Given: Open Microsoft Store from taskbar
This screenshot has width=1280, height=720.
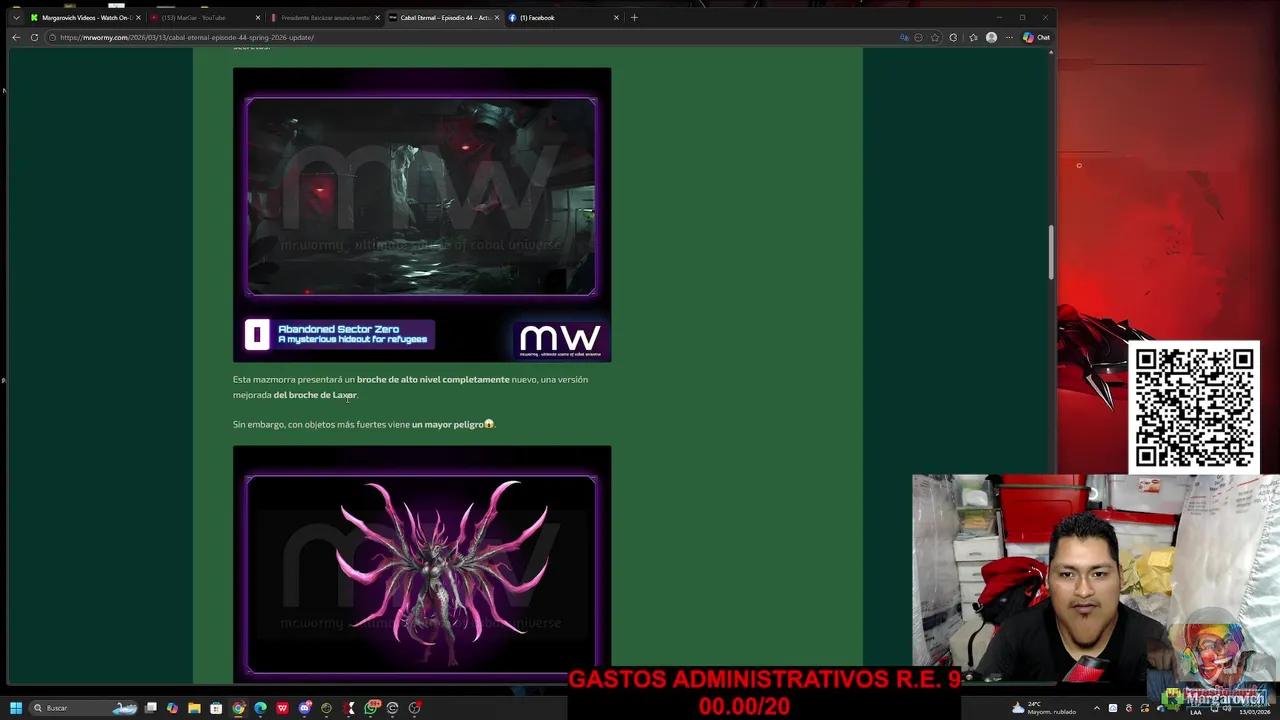Looking at the screenshot, I should 216,708.
